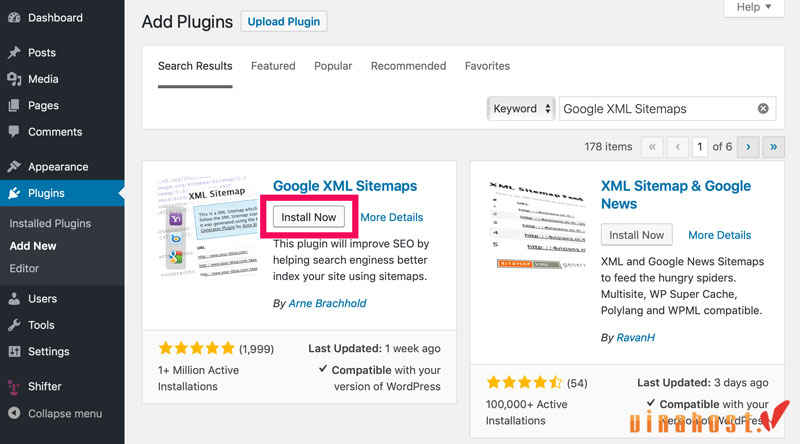Click the '100,000+ Active Installations' text
Image resolution: width=800 pixels, height=444 pixels.
click(x=527, y=412)
